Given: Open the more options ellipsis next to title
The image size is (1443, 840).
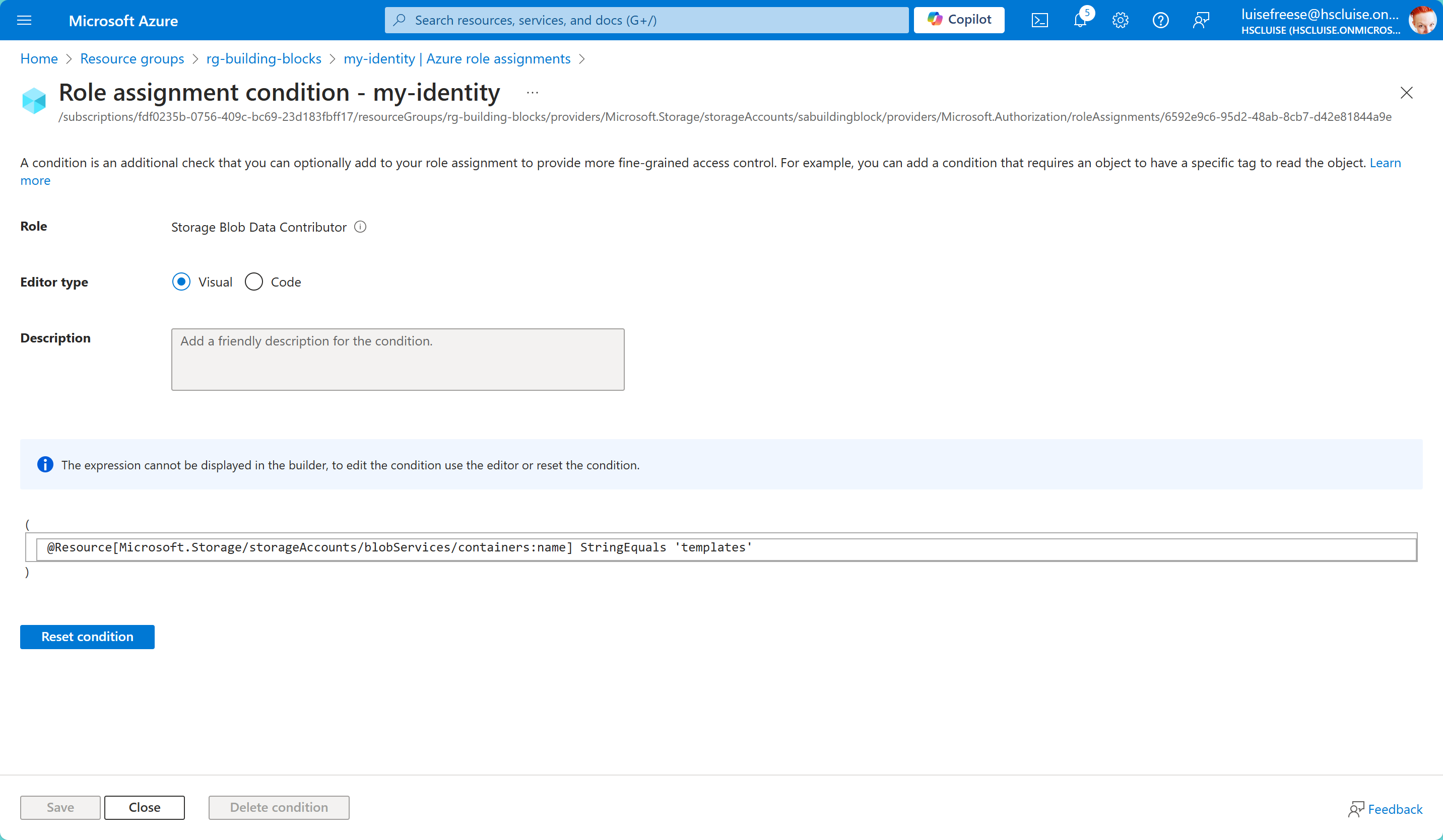Looking at the screenshot, I should [533, 93].
